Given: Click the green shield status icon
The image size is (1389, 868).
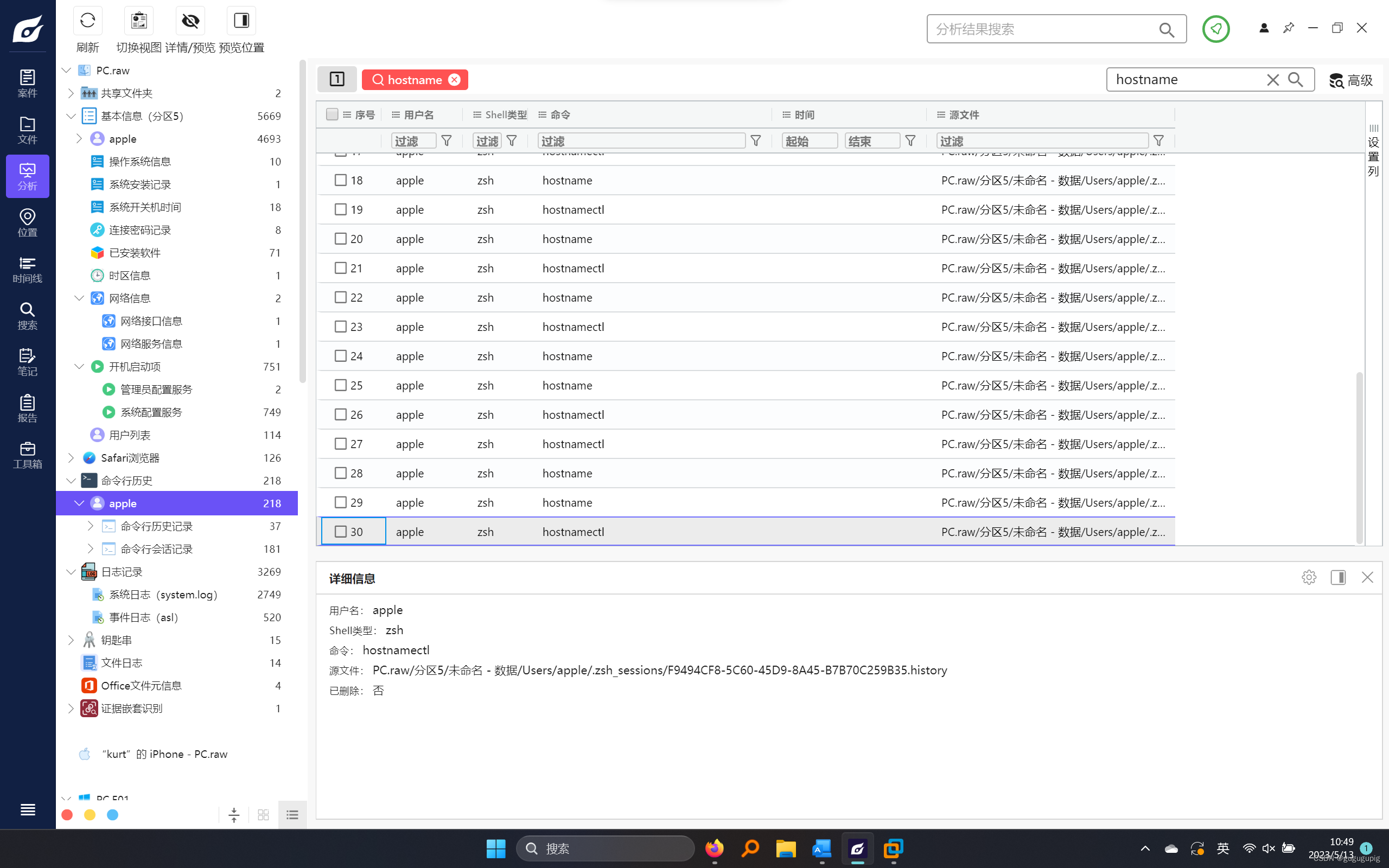Looking at the screenshot, I should pos(1216,29).
